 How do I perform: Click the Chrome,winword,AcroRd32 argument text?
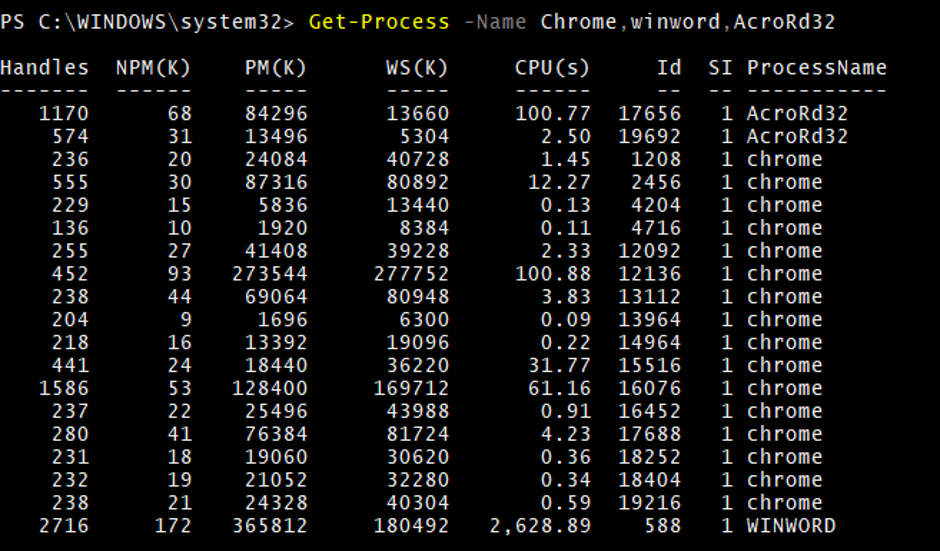point(688,22)
